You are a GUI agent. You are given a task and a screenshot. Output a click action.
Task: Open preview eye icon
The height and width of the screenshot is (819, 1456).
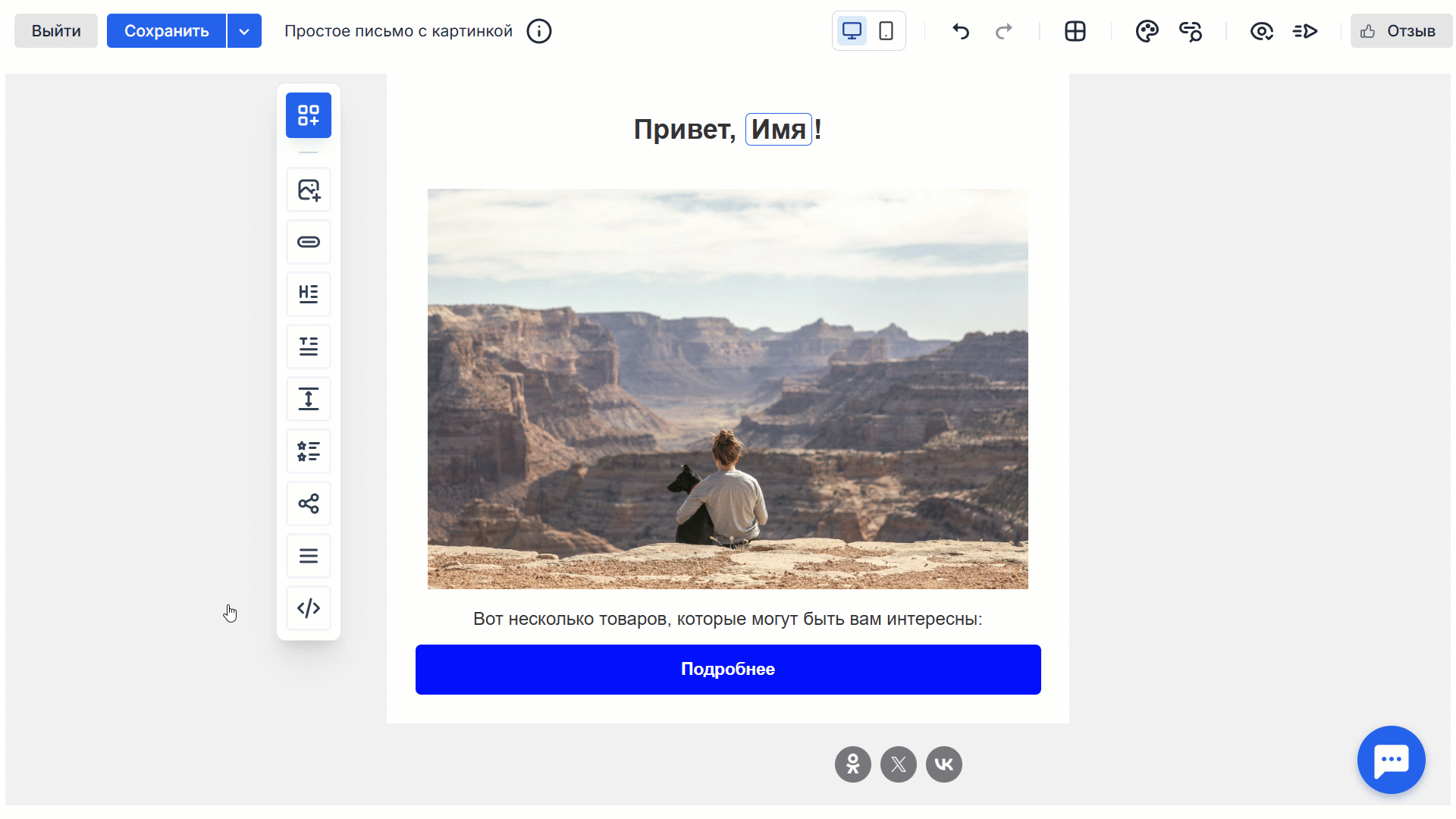pos(1261,31)
